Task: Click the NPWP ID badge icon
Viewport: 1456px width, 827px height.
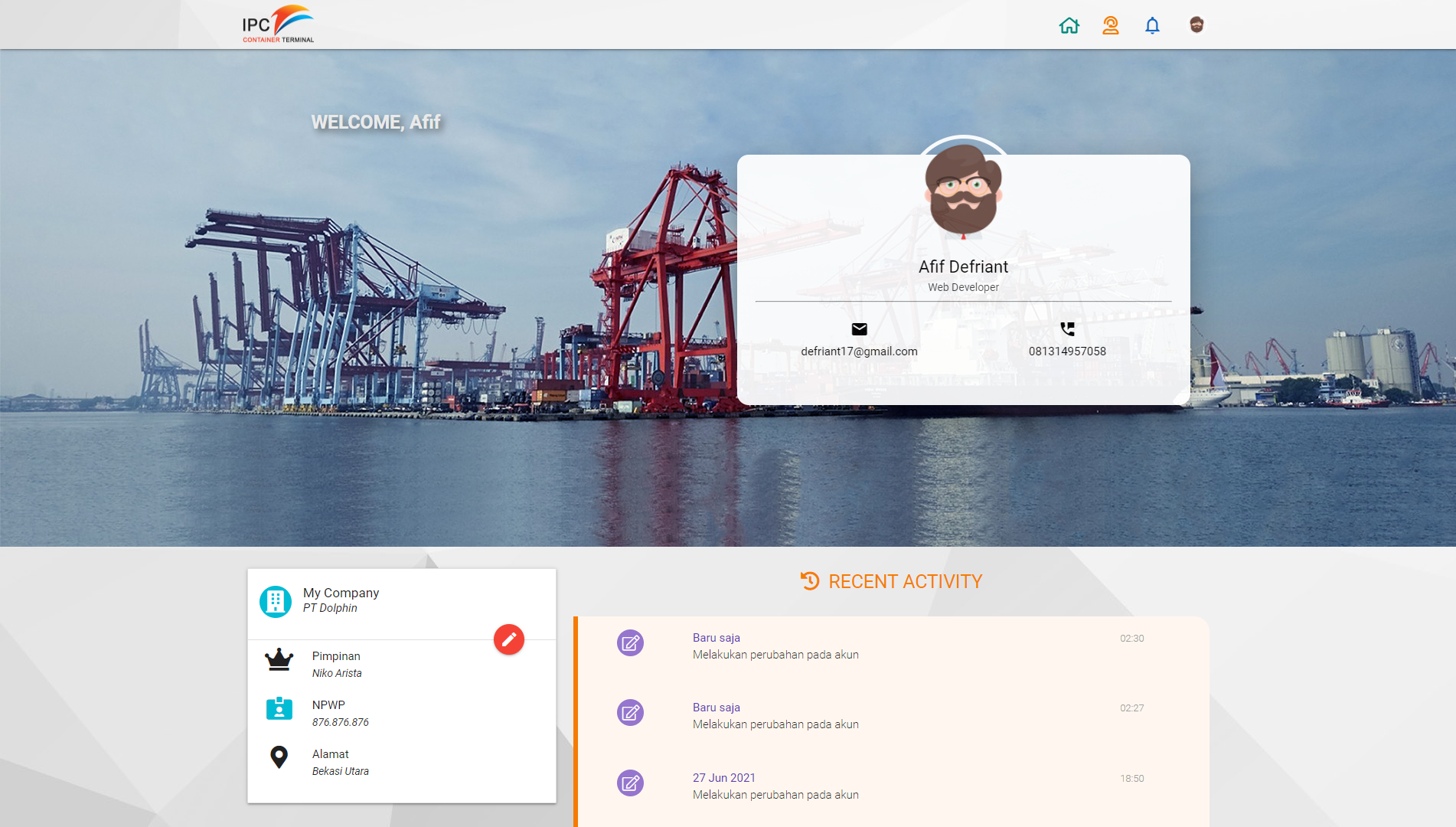Action: pyautogui.click(x=279, y=708)
